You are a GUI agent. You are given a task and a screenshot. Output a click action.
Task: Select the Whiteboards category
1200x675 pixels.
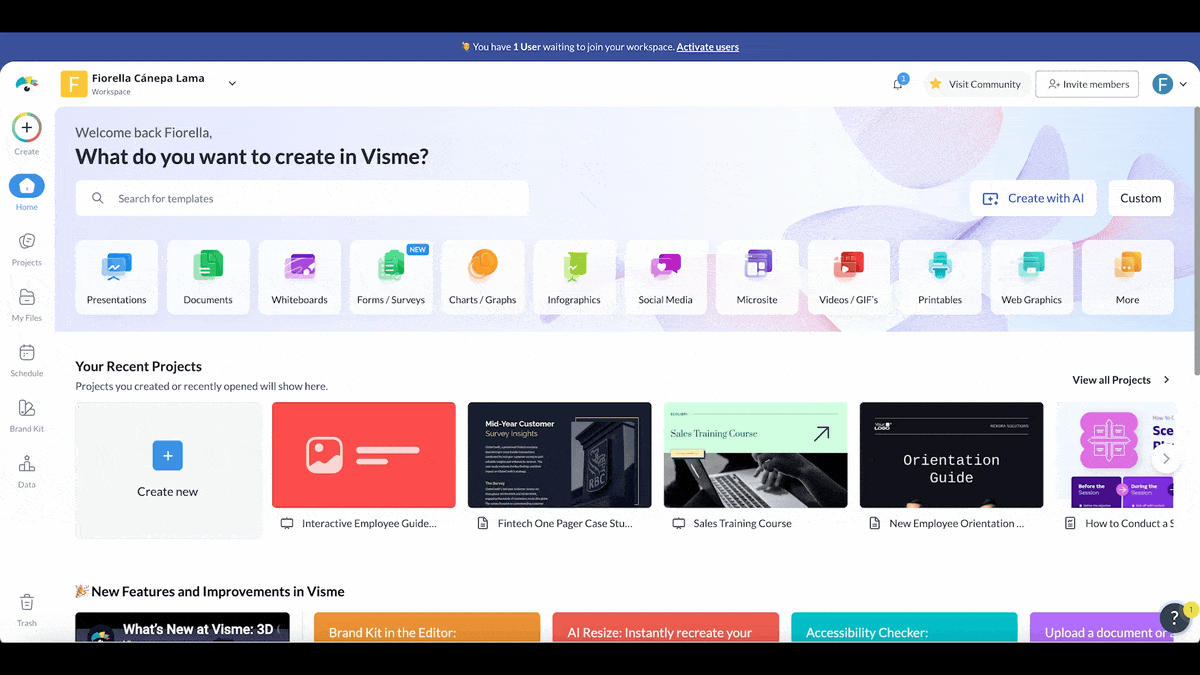pyautogui.click(x=300, y=277)
